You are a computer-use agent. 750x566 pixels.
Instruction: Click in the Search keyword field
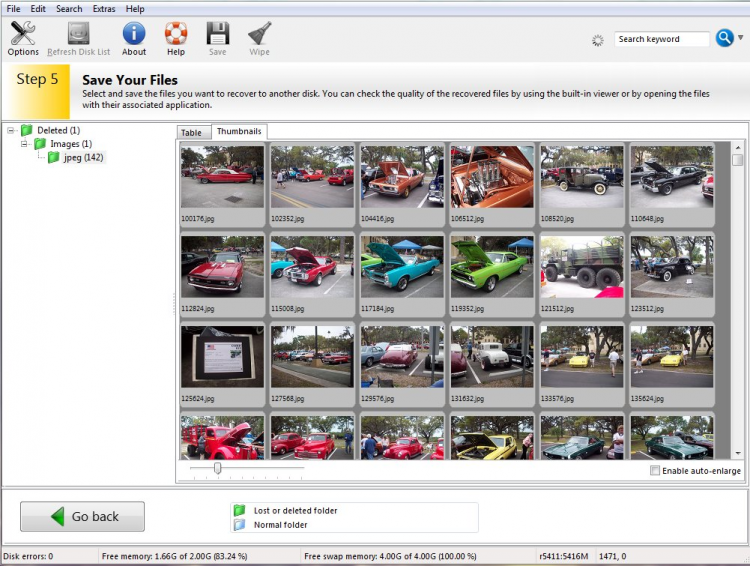click(x=660, y=39)
